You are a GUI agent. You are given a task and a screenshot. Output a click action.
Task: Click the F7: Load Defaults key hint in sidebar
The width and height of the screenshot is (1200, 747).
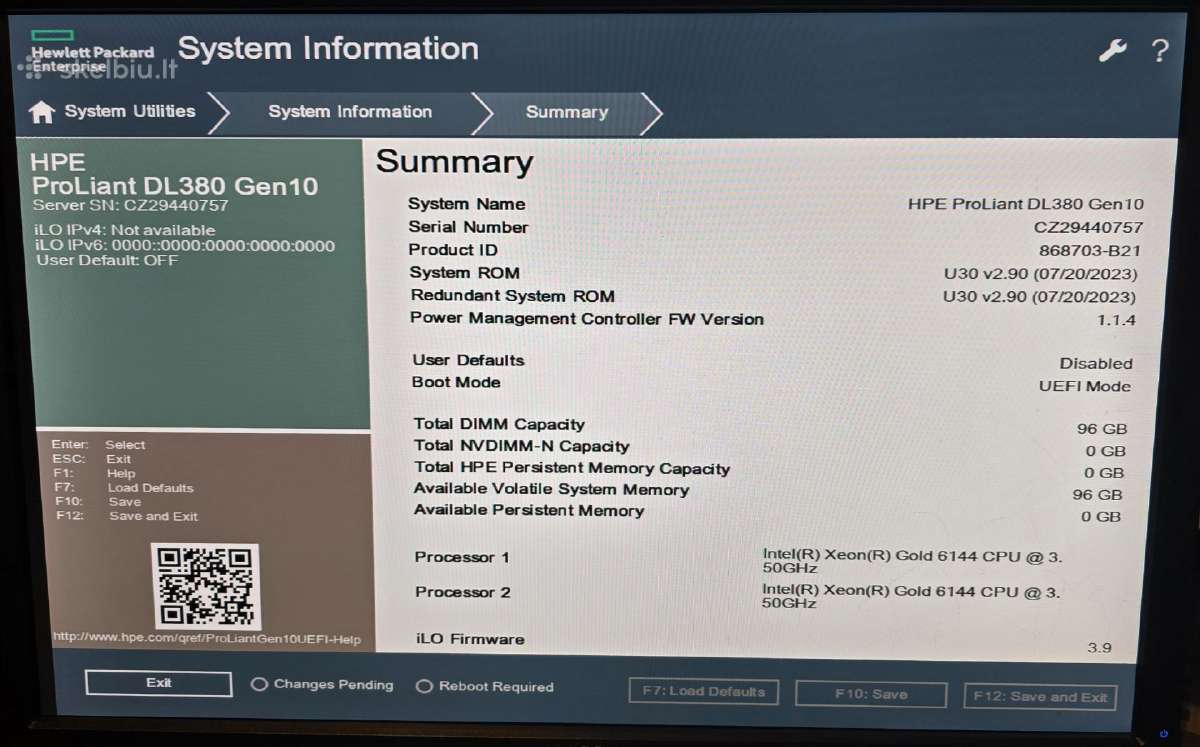point(125,488)
